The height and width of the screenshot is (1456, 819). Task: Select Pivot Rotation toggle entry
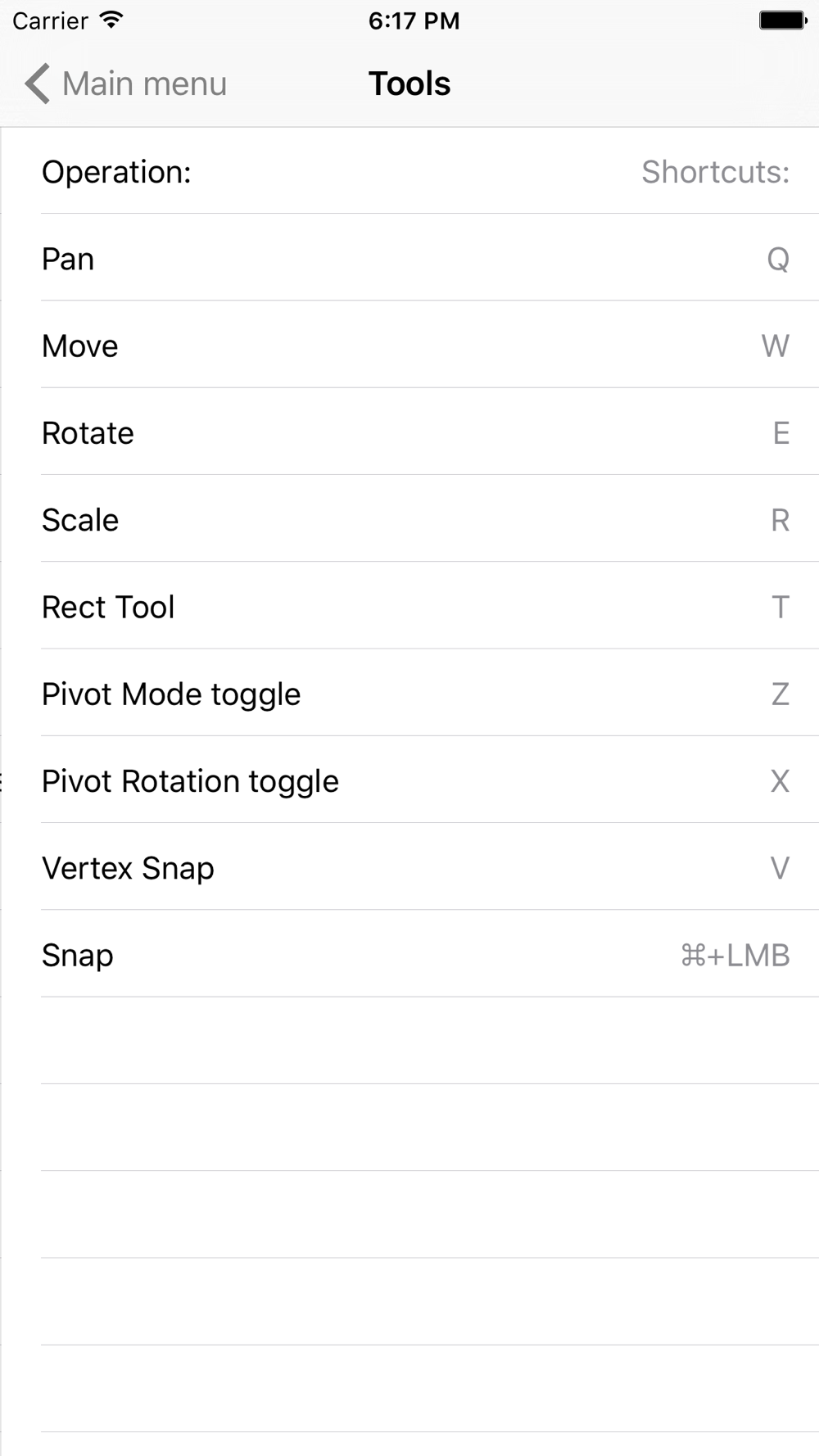409,780
